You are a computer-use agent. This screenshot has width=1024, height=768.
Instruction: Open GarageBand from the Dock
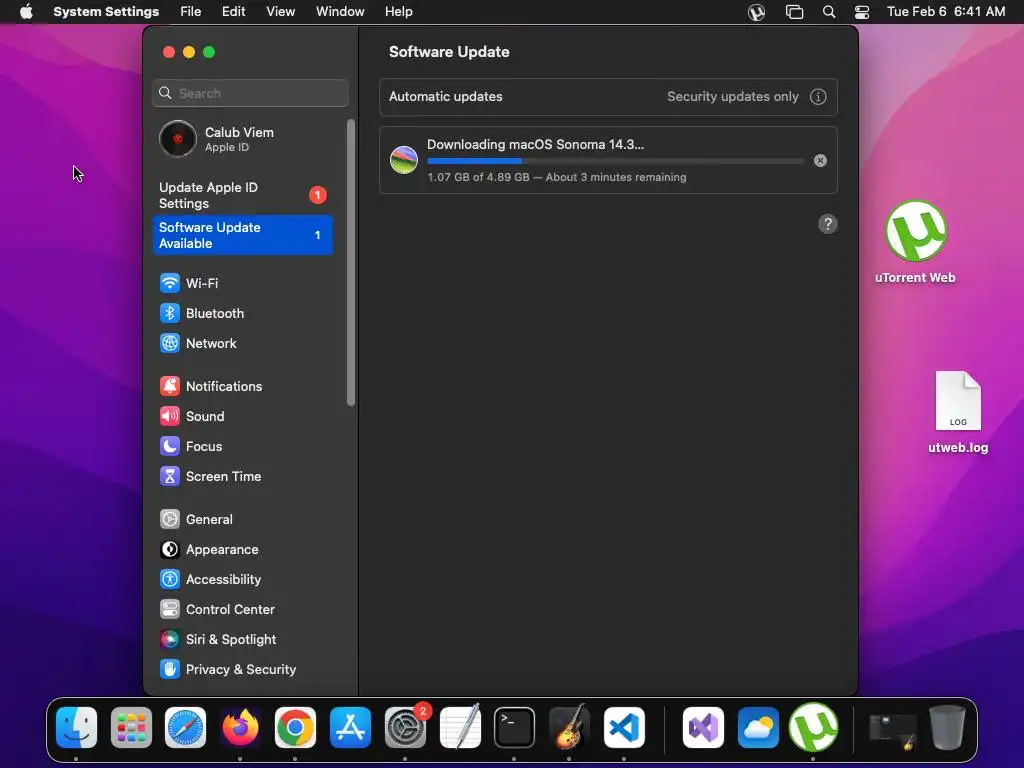(569, 728)
